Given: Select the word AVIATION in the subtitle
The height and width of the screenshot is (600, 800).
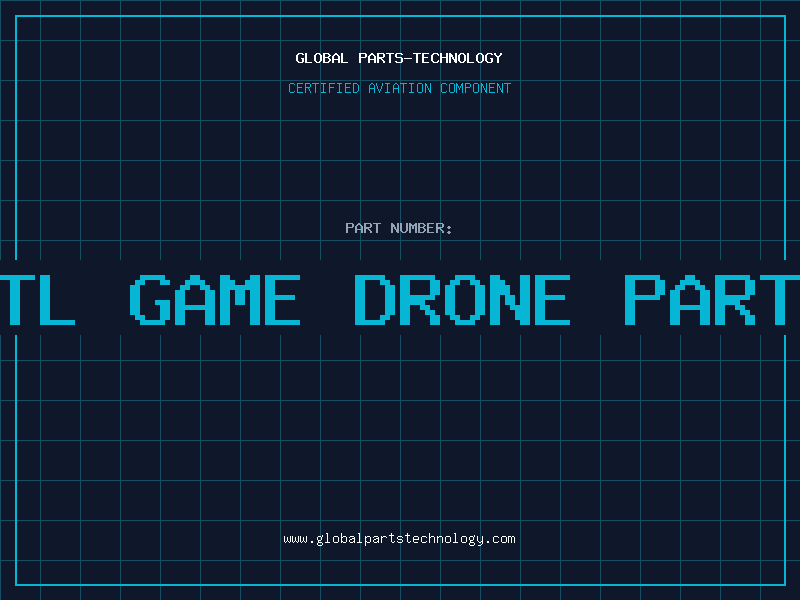Looking at the screenshot, I should point(399,88).
